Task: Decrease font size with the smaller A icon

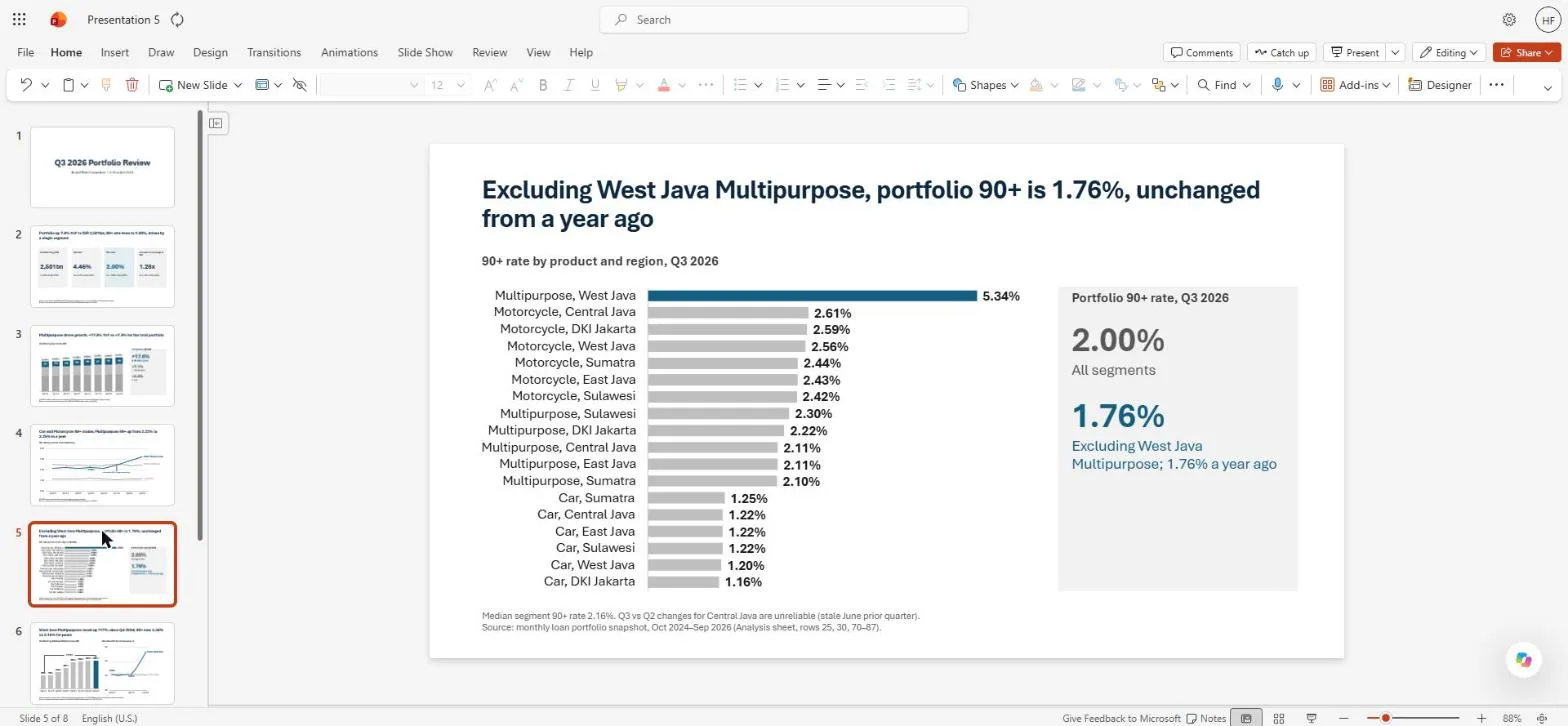Action: click(516, 85)
